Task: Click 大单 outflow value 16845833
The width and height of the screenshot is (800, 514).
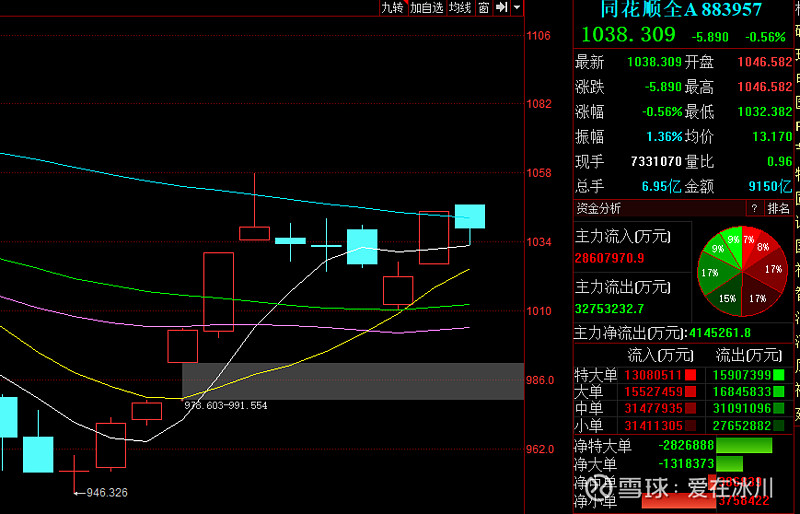Action: (741, 392)
